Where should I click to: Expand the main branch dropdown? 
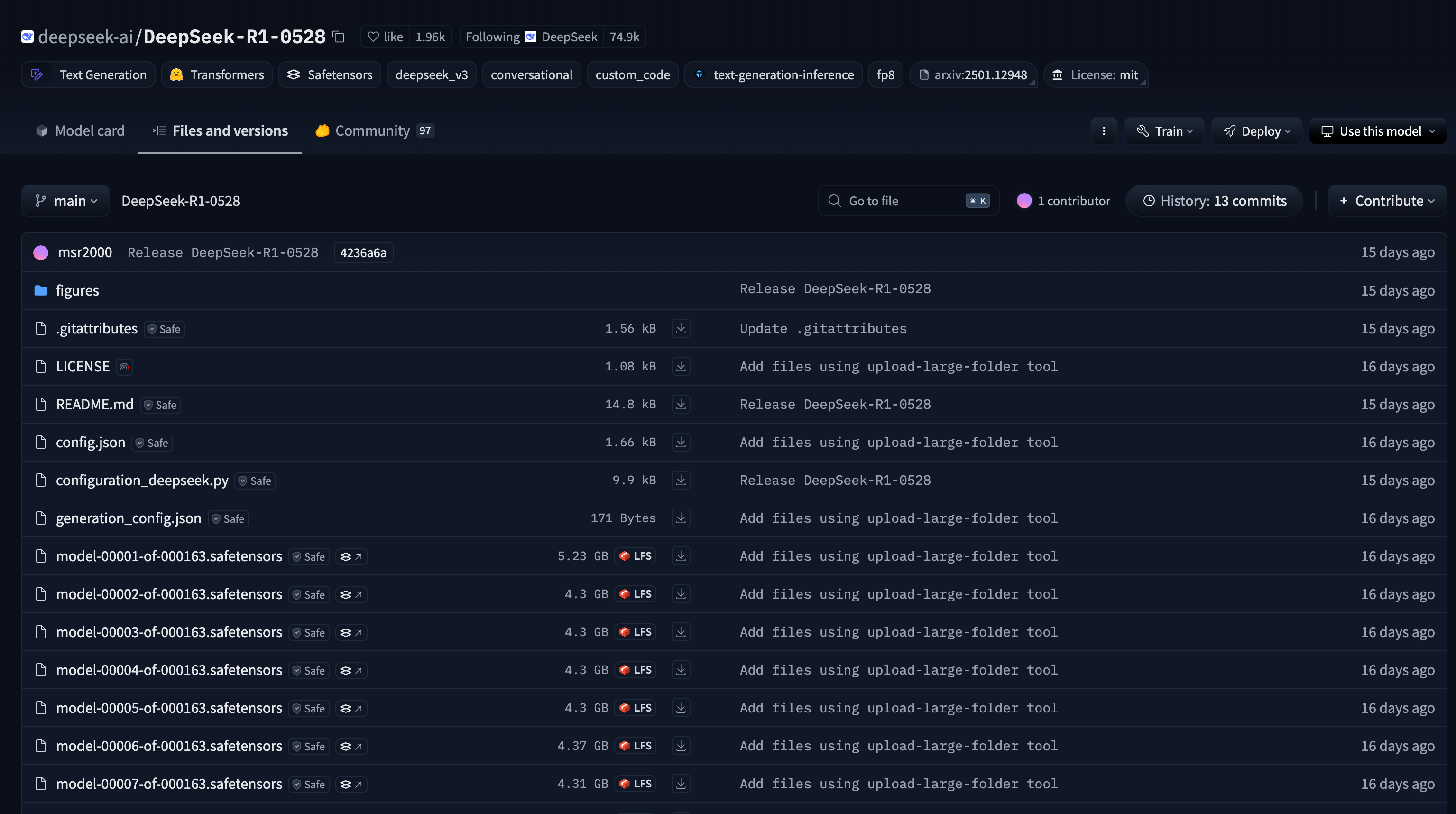(x=65, y=201)
